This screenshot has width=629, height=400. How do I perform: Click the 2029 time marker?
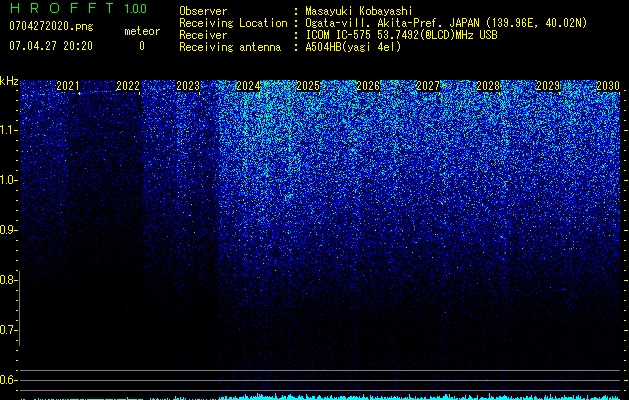(x=548, y=86)
